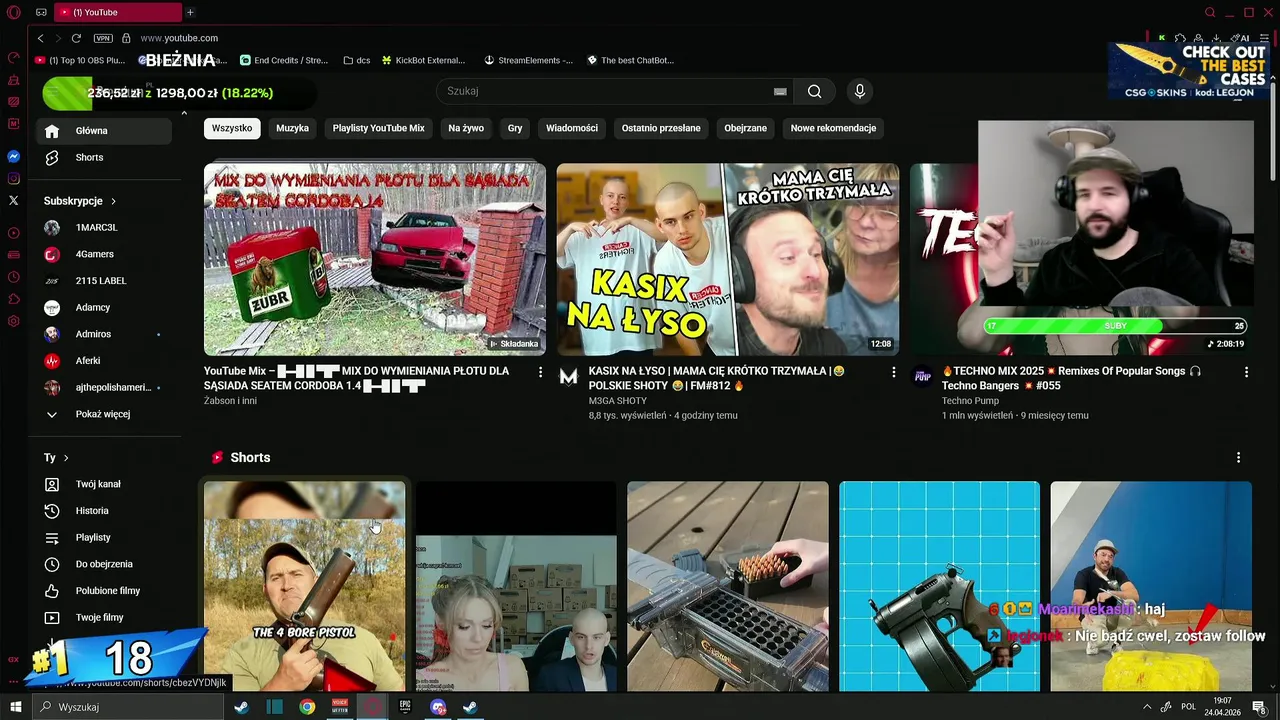Show hidden system tray icons chevron
The width and height of the screenshot is (1280, 720).
coord(1146,707)
